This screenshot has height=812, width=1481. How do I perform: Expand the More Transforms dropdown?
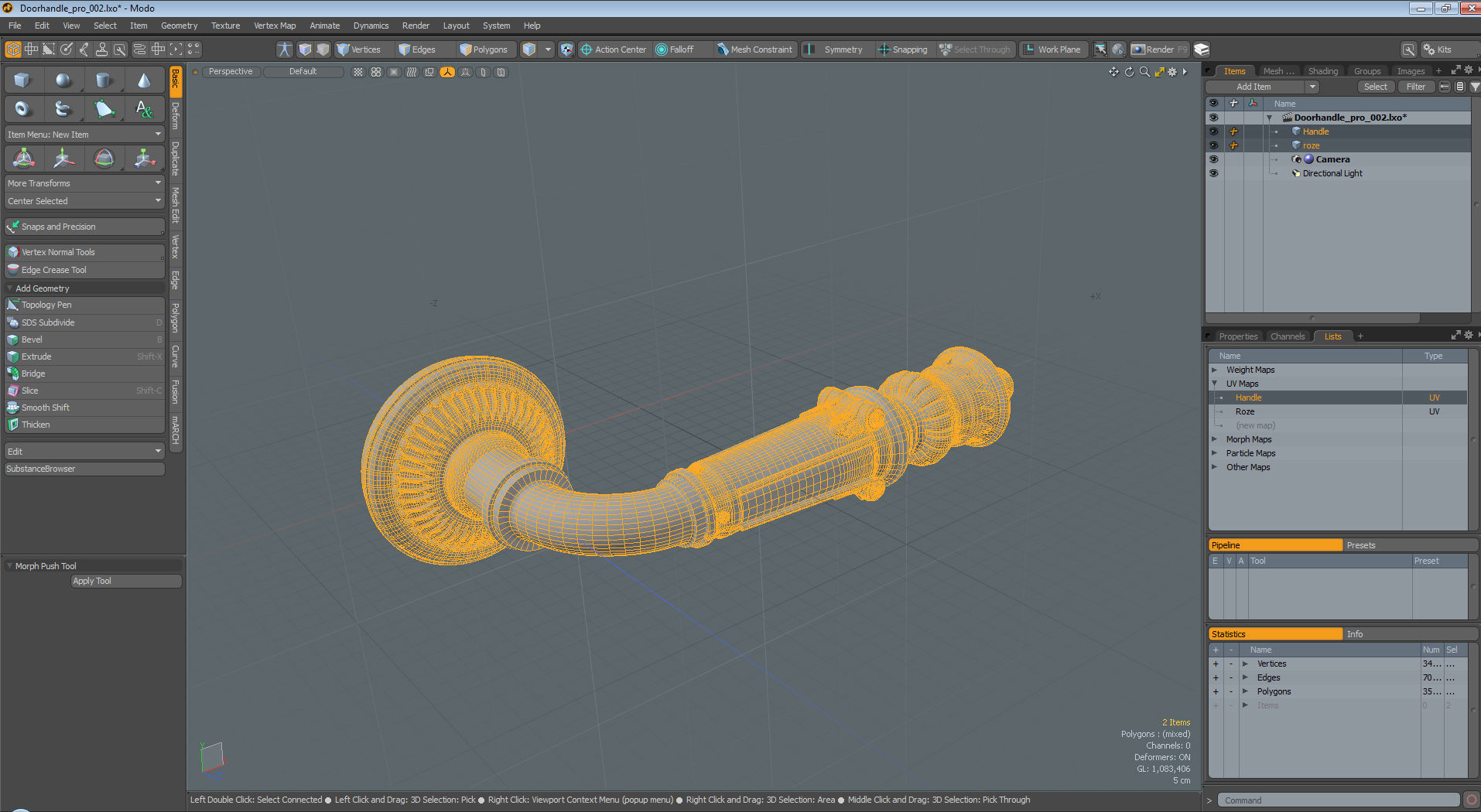(x=85, y=183)
